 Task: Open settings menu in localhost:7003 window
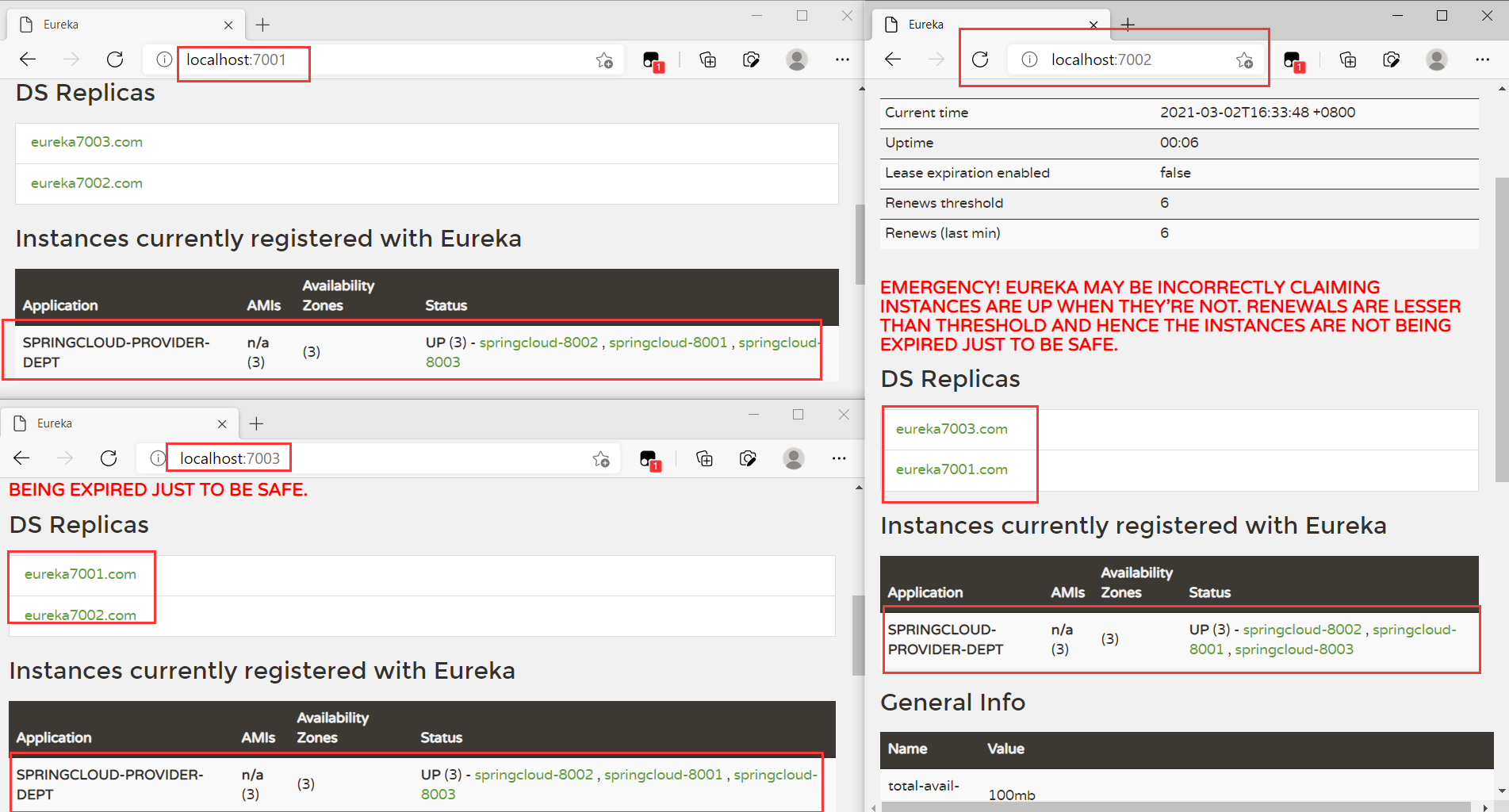click(x=839, y=458)
